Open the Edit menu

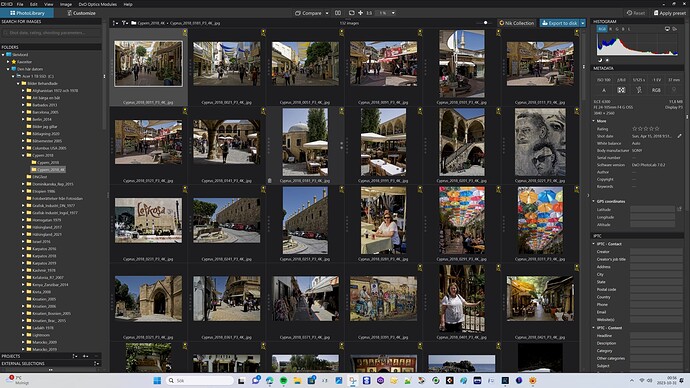click(x=33, y=4)
